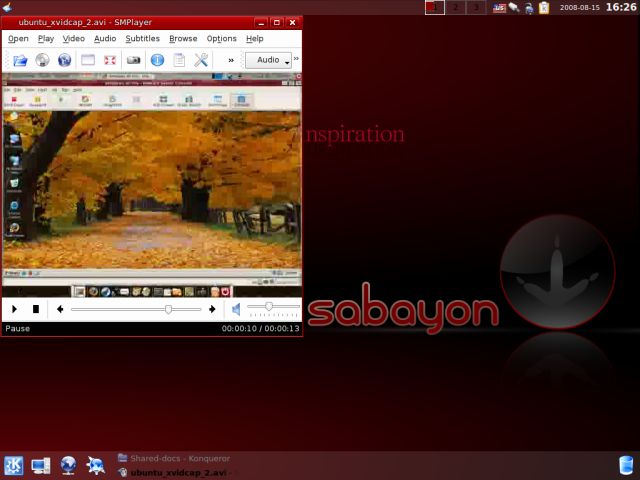Stop playback with the square button
Image resolution: width=640 pixels, height=480 pixels.
pos(36,309)
